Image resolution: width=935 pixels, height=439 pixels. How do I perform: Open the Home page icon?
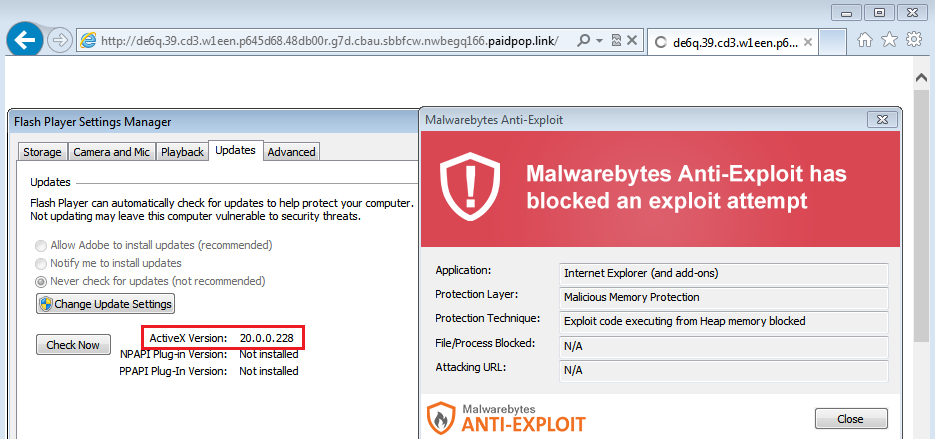click(865, 40)
